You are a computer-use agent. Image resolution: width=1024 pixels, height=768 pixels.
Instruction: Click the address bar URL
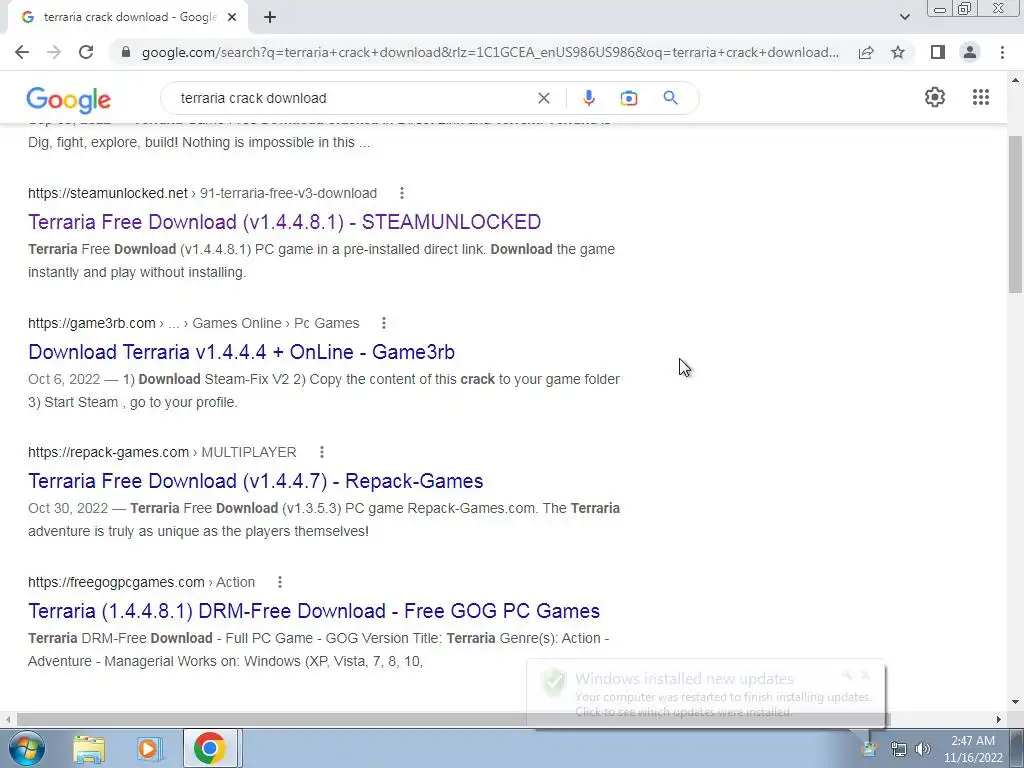(490, 52)
